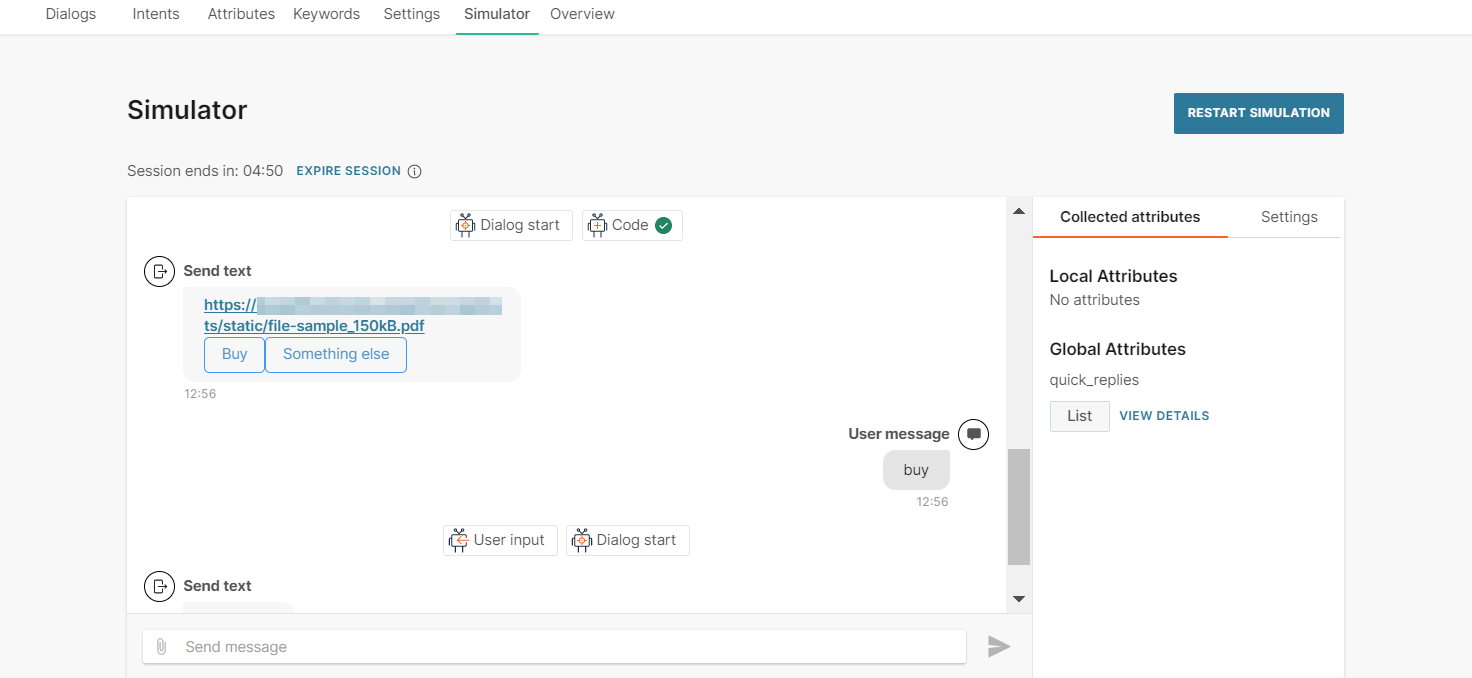1472x678 pixels.
Task: Click the user message speech bubble icon
Action: click(x=973, y=434)
